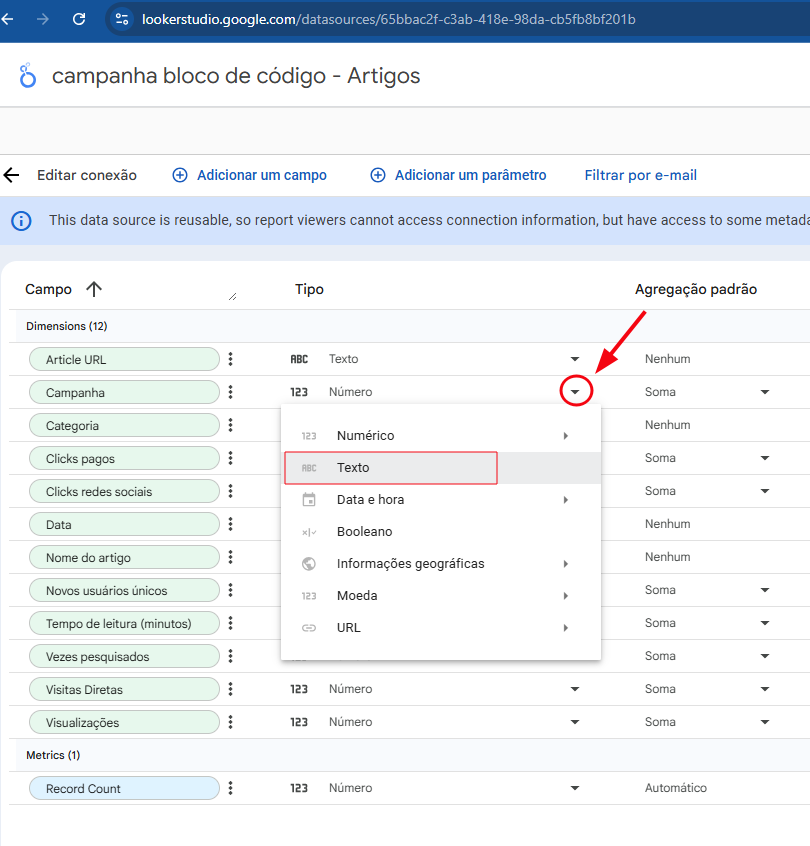Screen dimensions: 810x846
Task: Open the Soma aggregation dropdown for Clicks pagos
Action: pos(764,457)
